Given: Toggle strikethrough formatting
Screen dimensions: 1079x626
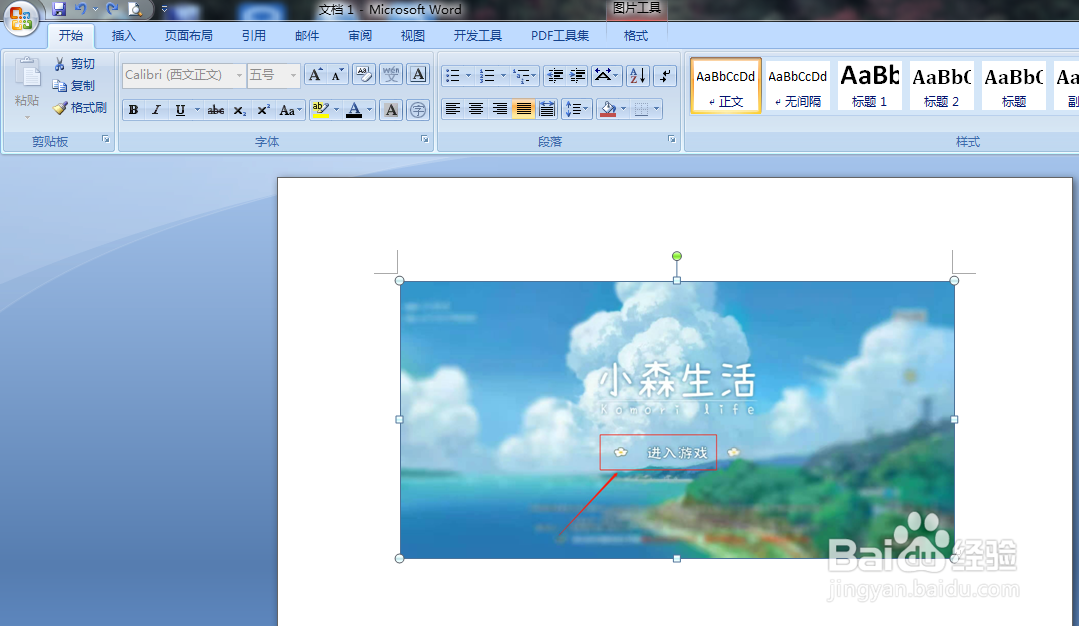Looking at the screenshot, I should click(x=215, y=110).
